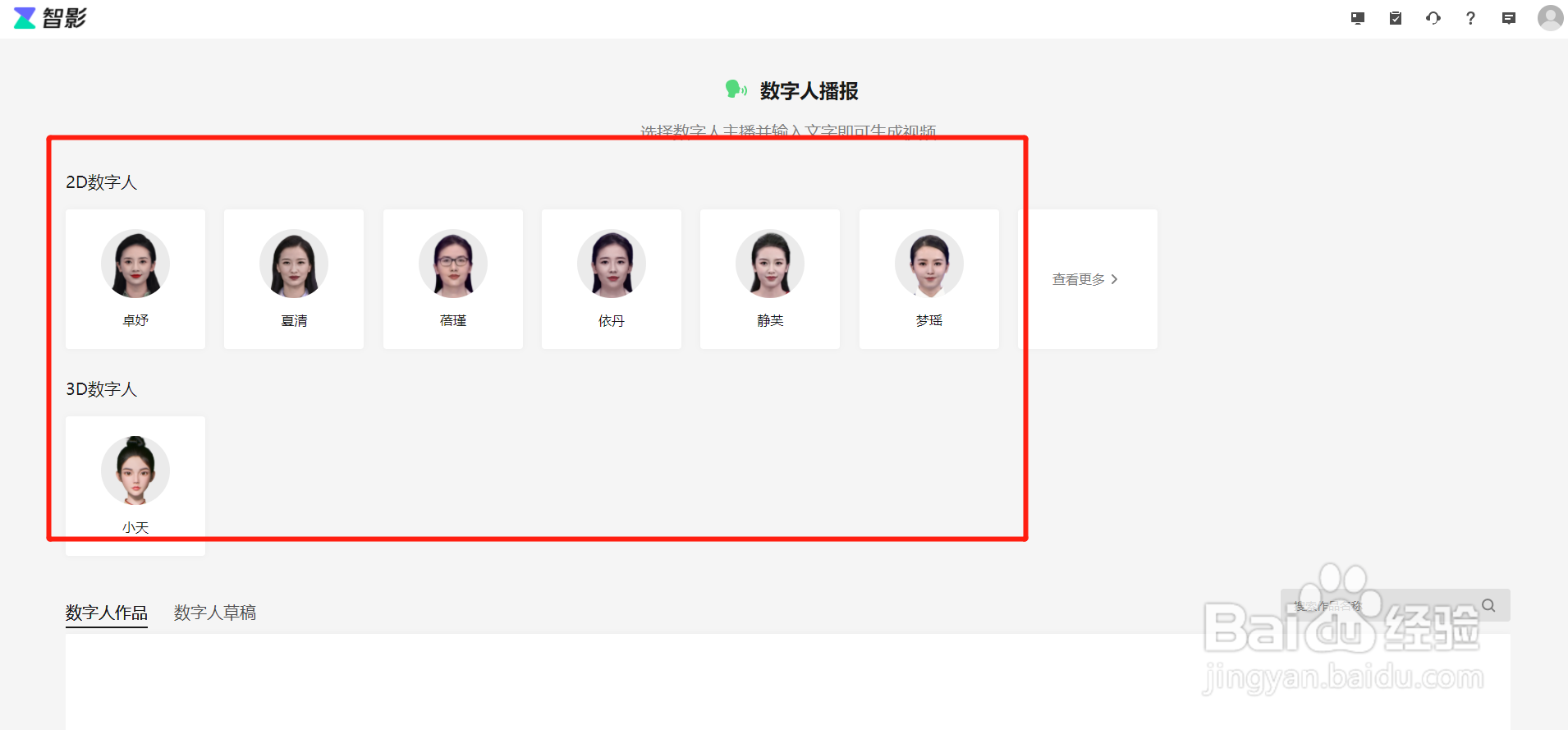Switch to the 数字人作品 tab
This screenshot has height=730, width=1568.
[107, 613]
